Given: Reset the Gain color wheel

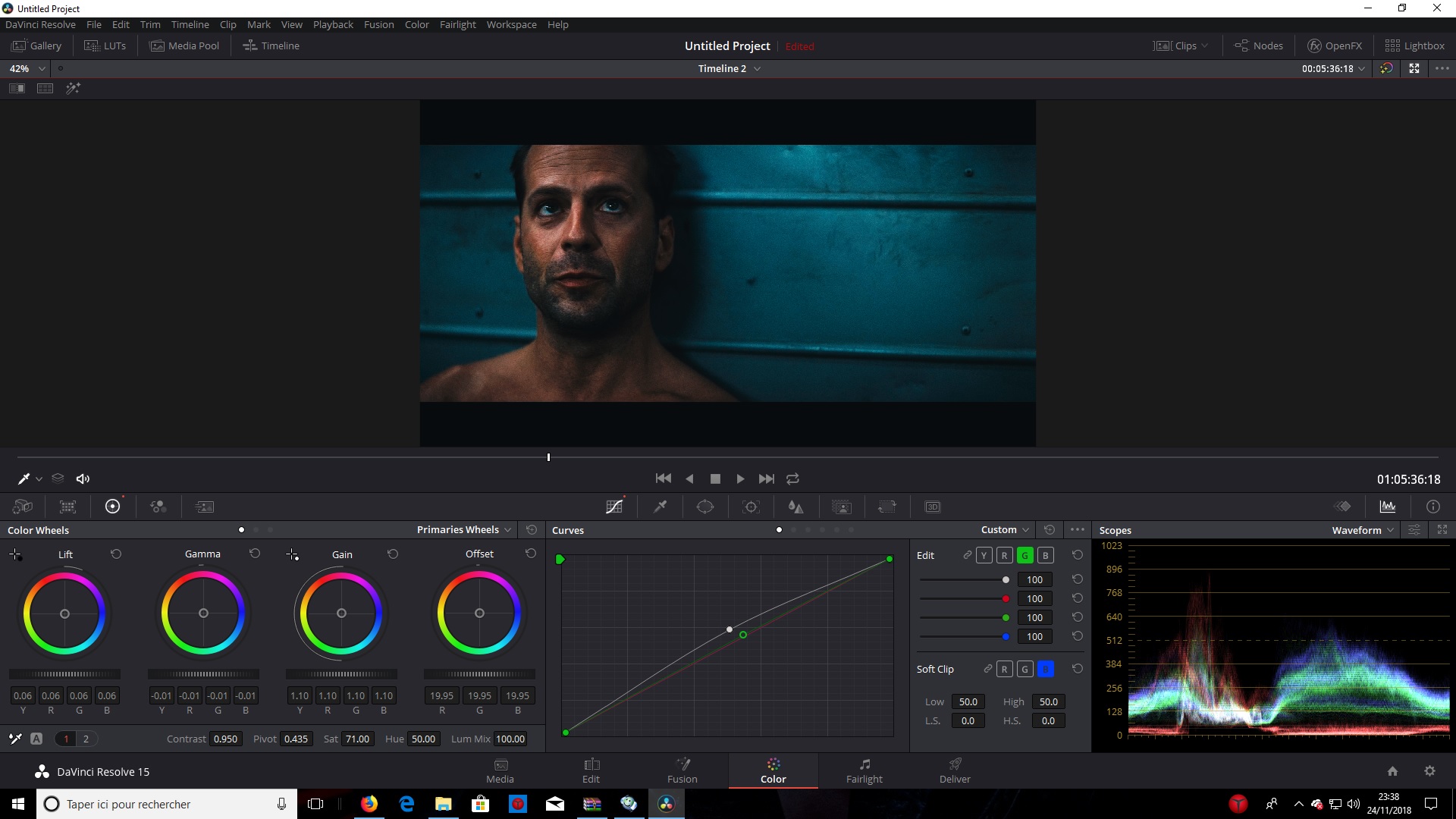Looking at the screenshot, I should (393, 554).
